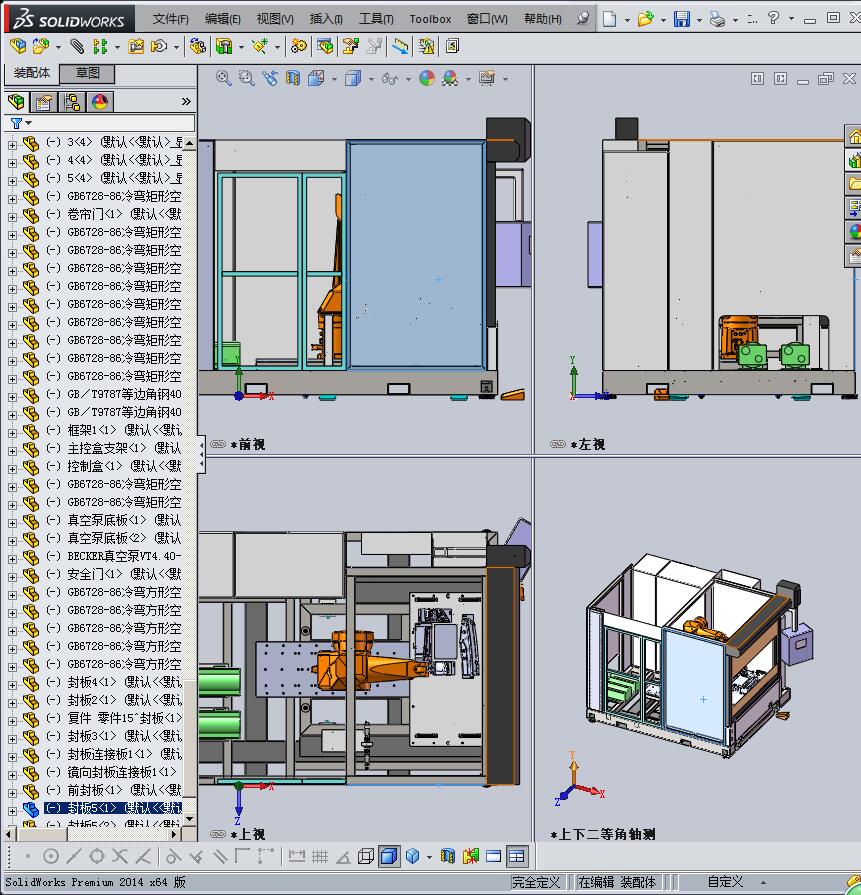Open the ConfigurationManager panel tab
Image resolution: width=861 pixels, height=895 pixels.
(72, 102)
